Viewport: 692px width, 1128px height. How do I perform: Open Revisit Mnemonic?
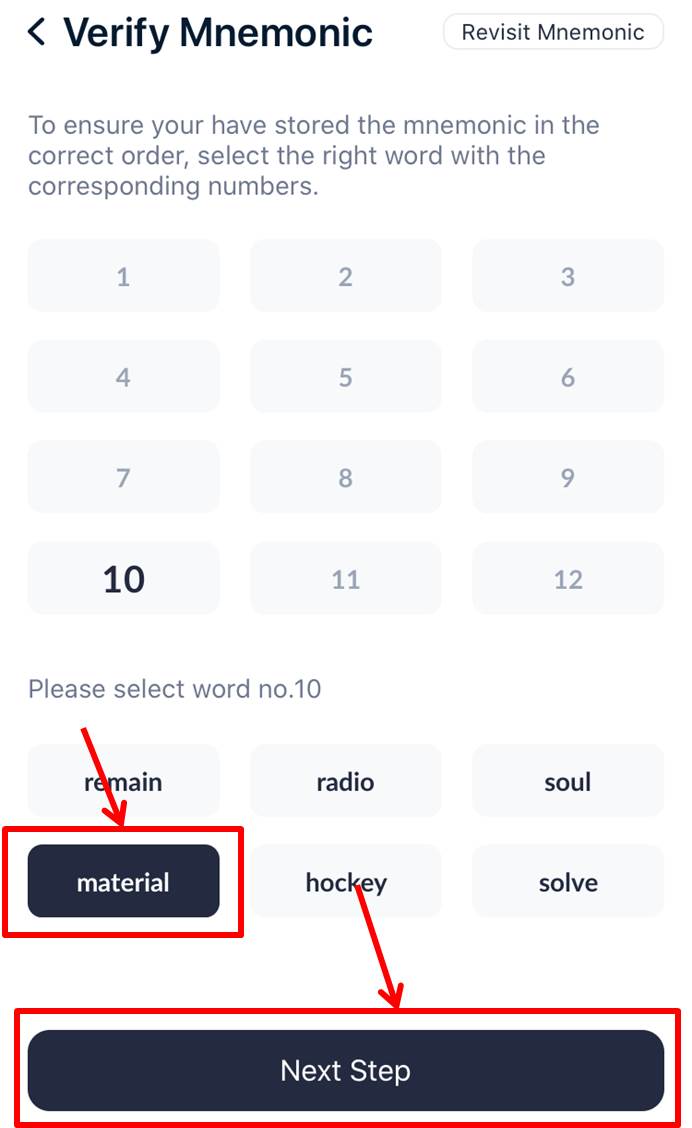(553, 32)
